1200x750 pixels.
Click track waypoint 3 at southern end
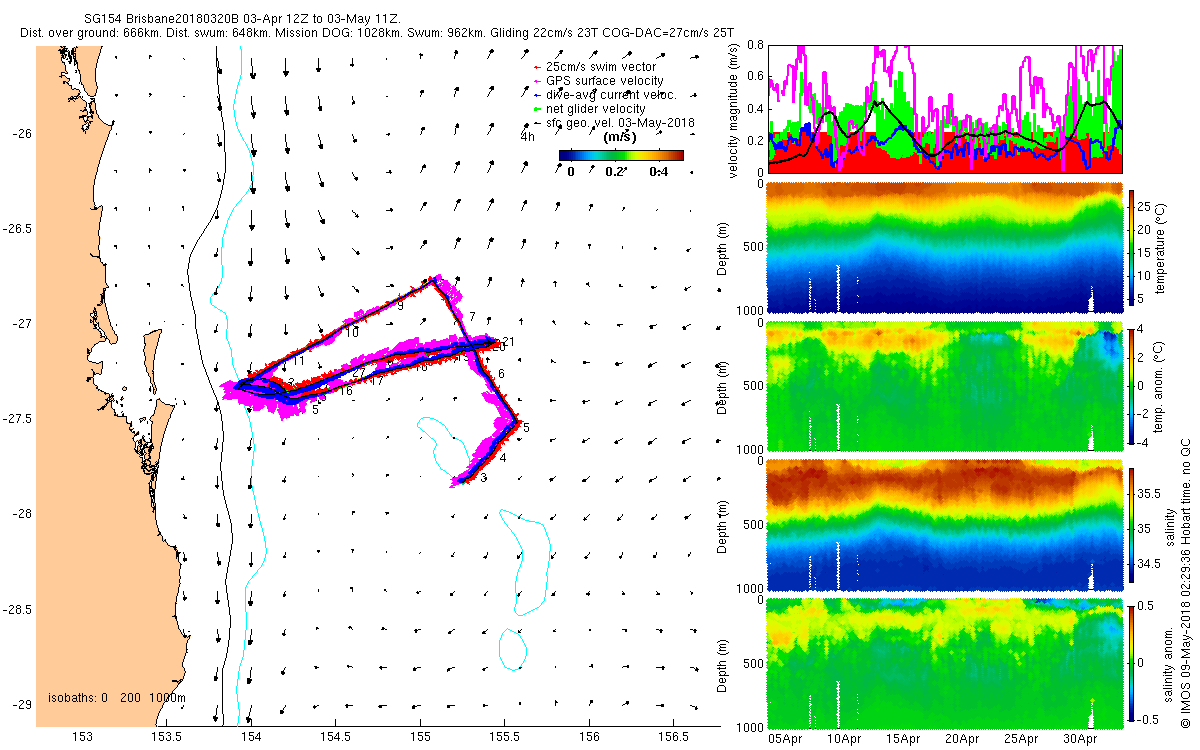click(x=483, y=479)
